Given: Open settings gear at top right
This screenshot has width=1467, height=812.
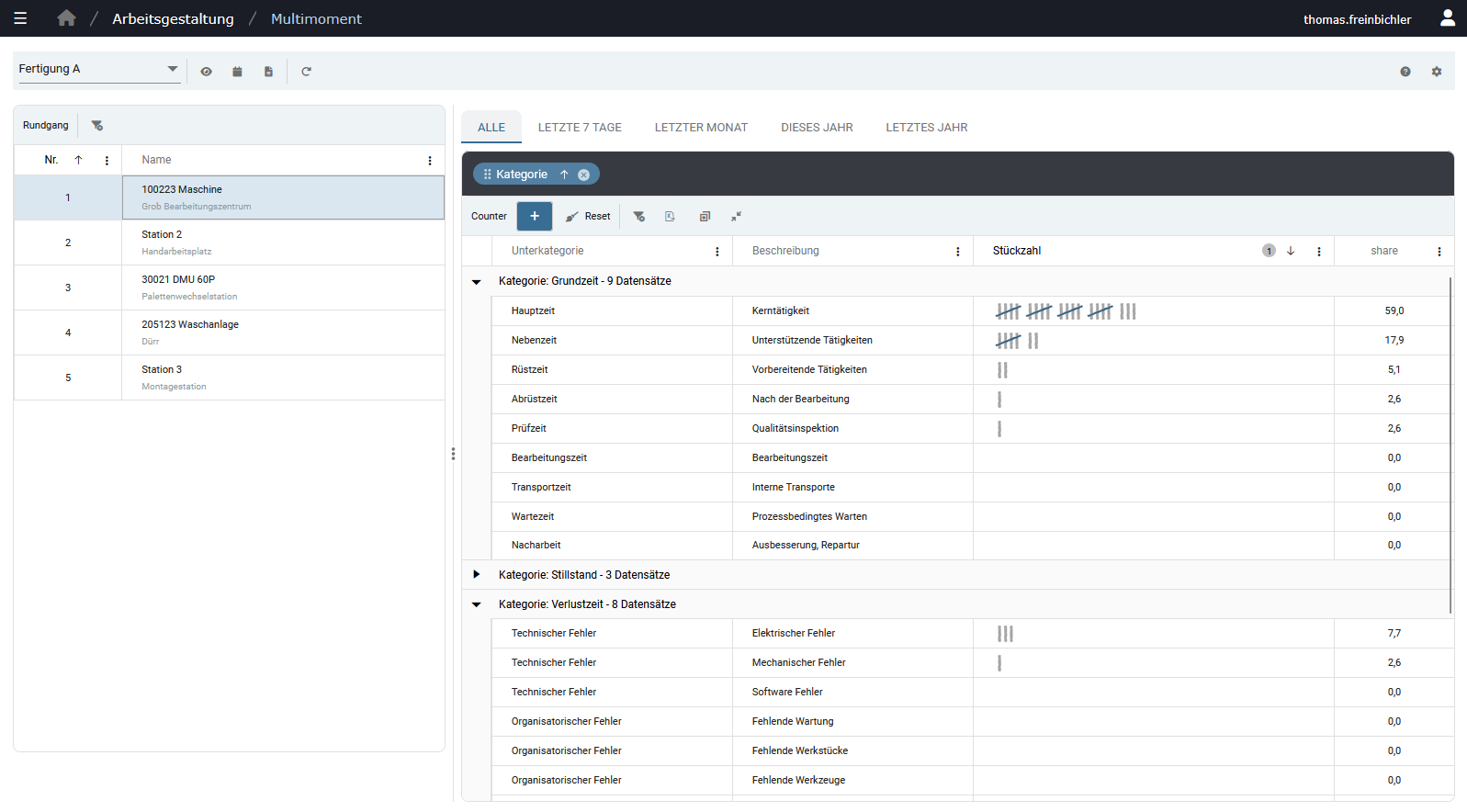Looking at the screenshot, I should [x=1437, y=72].
